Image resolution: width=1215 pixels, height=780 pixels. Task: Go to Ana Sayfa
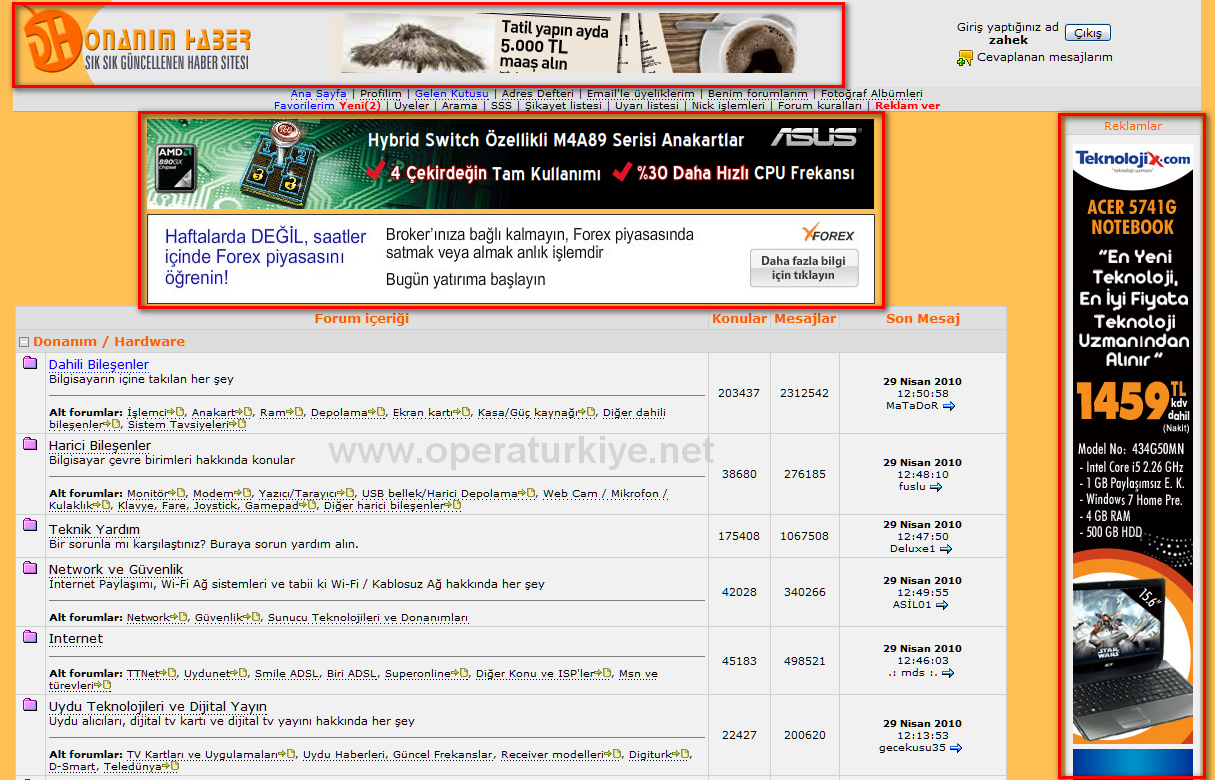coord(318,94)
